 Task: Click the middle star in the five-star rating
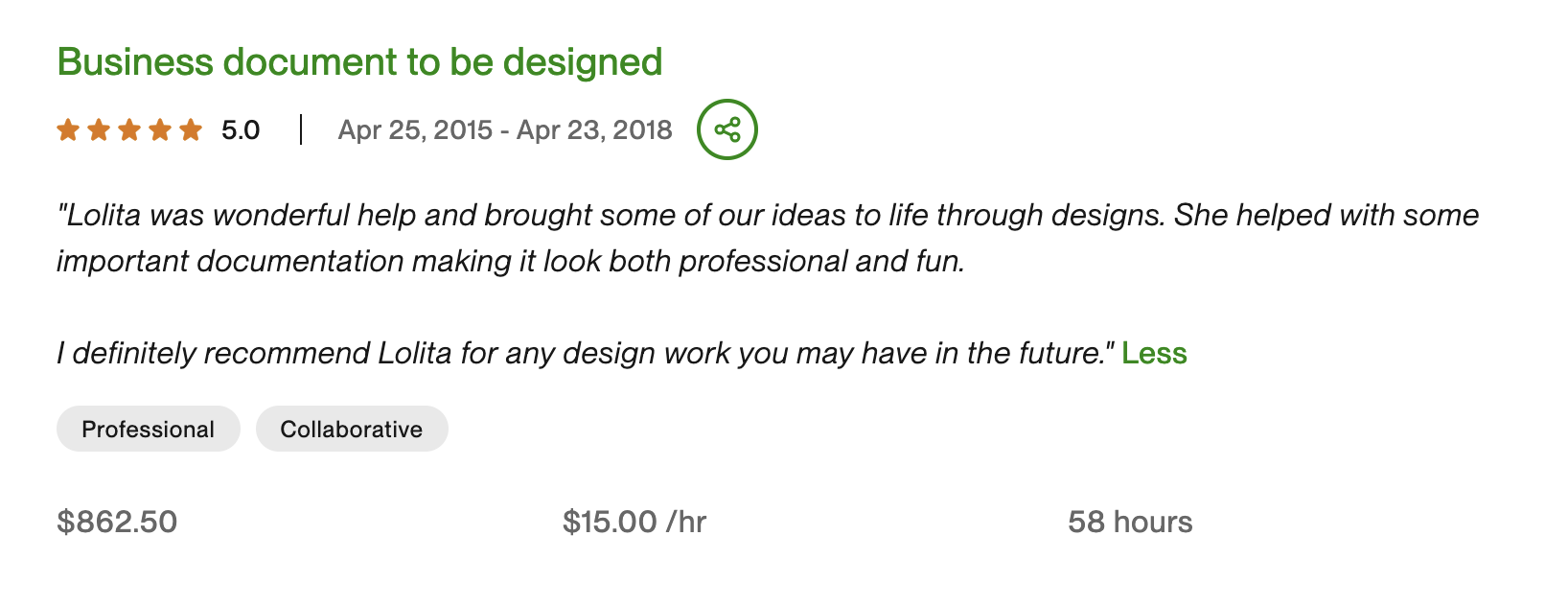point(128,128)
